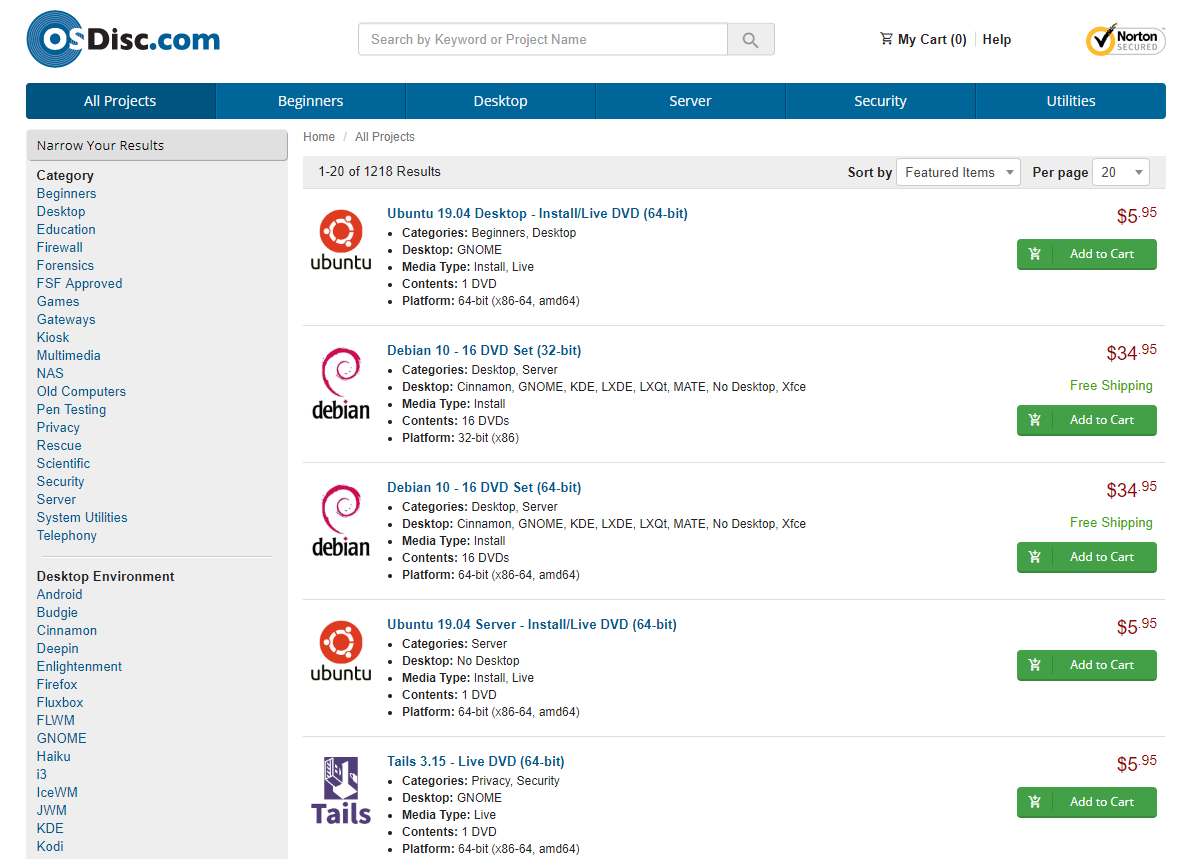
Task: Filter by Fluxbox desktop environment
Action: pos(60,702)
